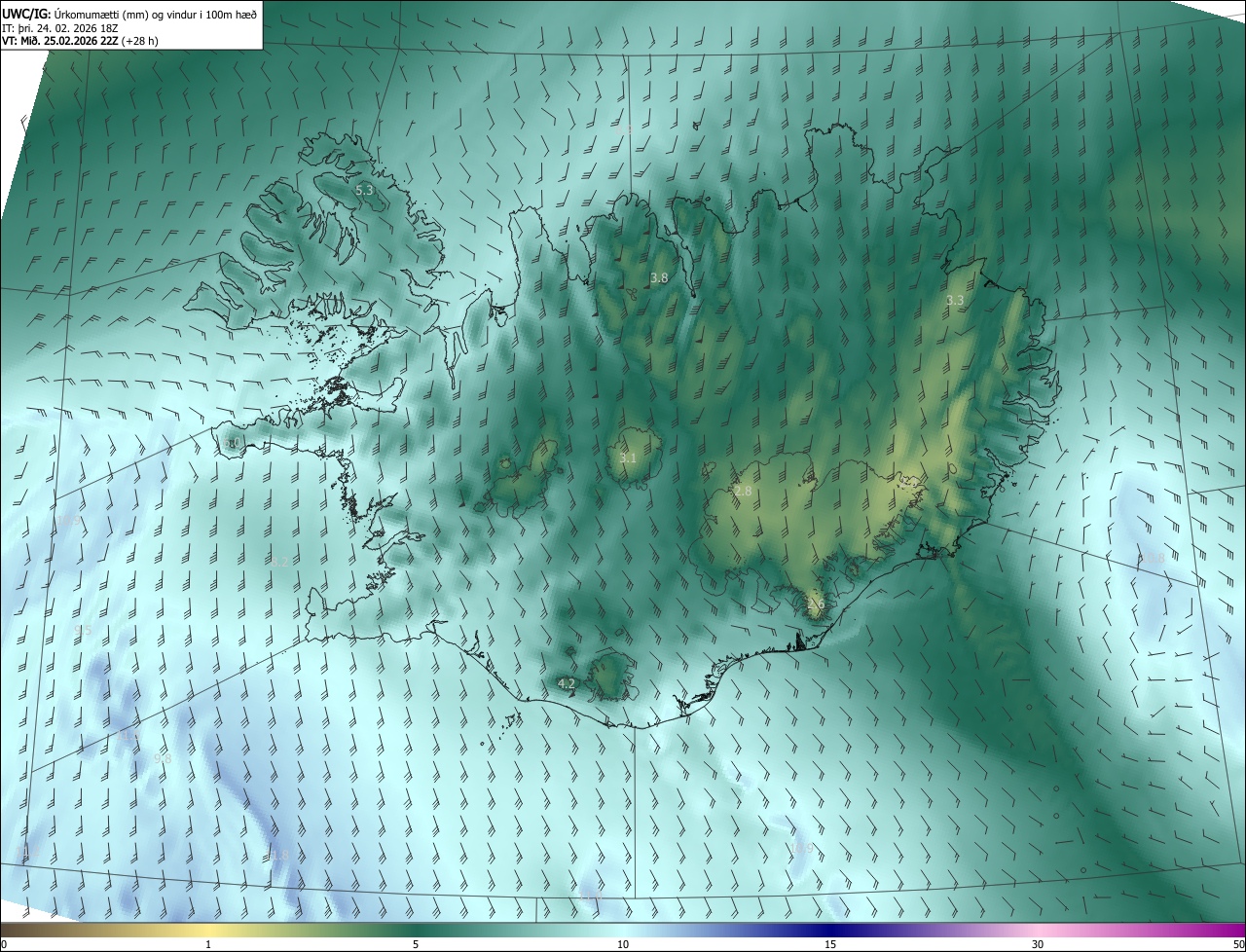Click the 9.5 value label off the southwest
The width and height of the screenshot is (1246, 952).
click(x=83, y=631)
